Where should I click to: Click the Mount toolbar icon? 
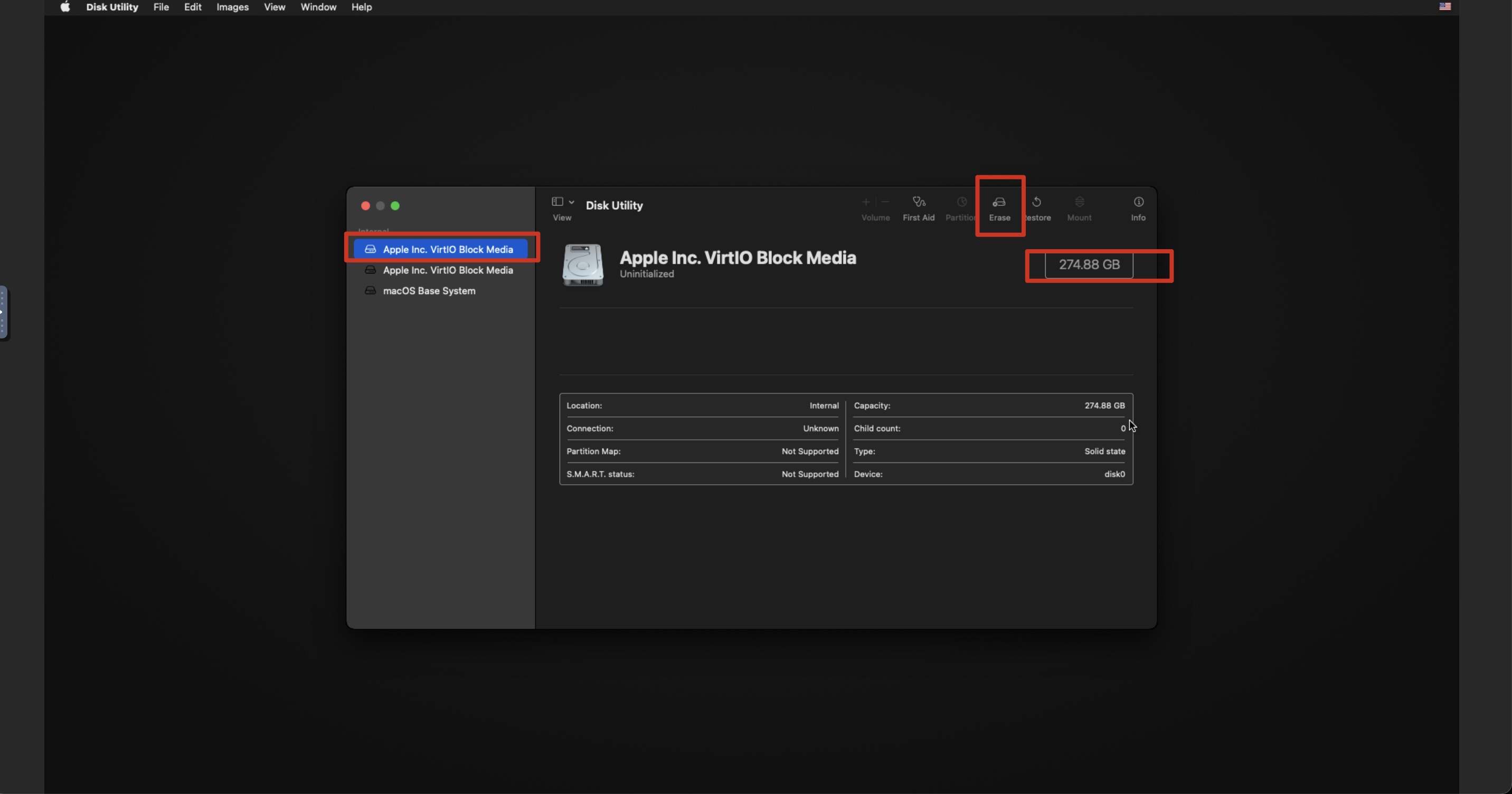tap(1079, 203)
